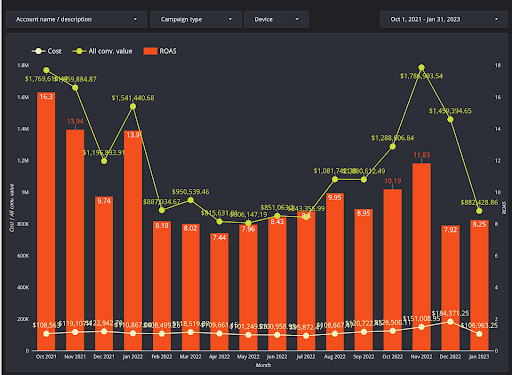Image resolution: width=512 pixels, height=375 pixels.
Task: Expand the Campaign type filter
Action: tap(196, 19)
